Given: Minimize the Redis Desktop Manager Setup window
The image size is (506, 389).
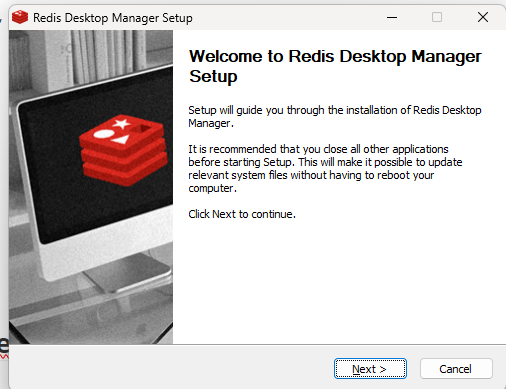Looking at the screenshot, I should 392,17.
